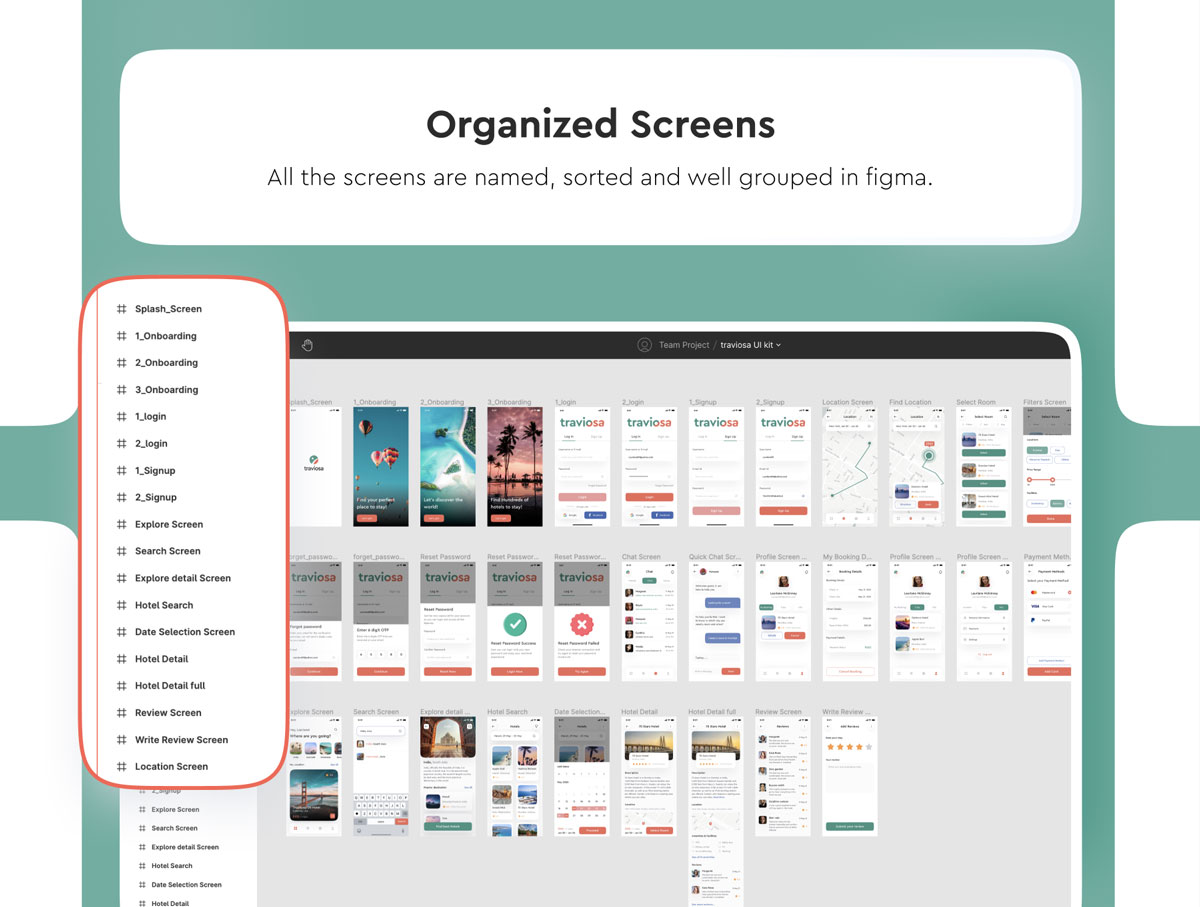Select Explore Screen layer in highlighted list
The width and height of the screenshot is (1200, 907).
169,525
